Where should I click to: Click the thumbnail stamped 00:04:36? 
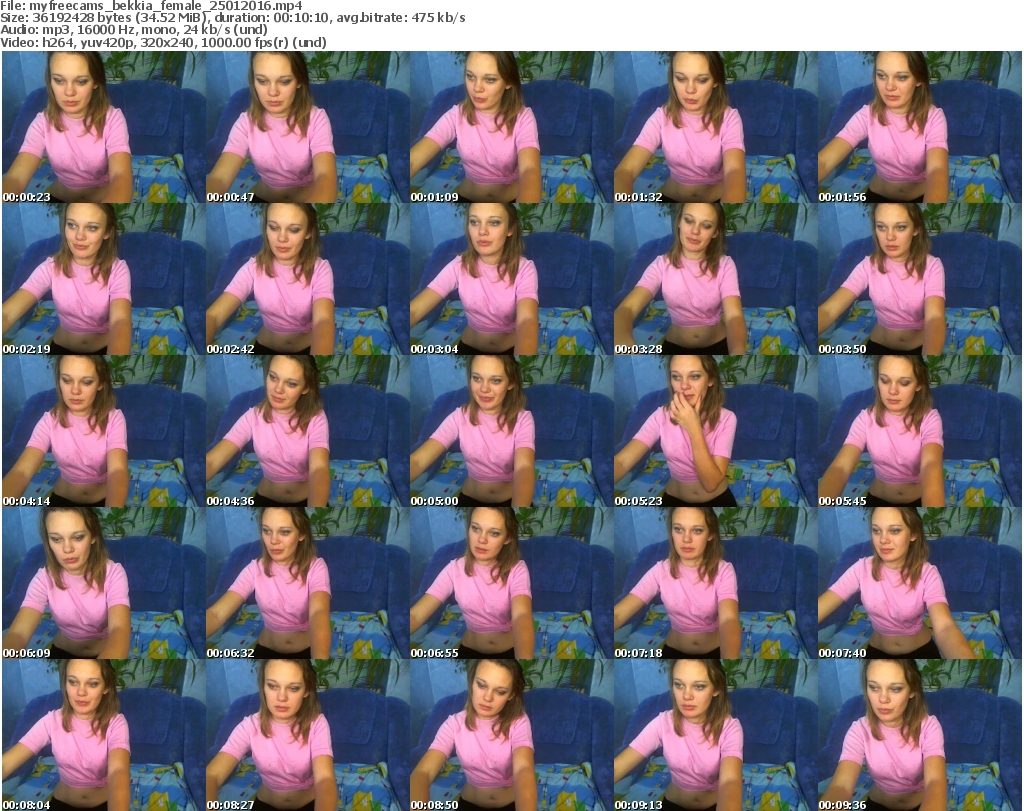[x=308, y=432]
